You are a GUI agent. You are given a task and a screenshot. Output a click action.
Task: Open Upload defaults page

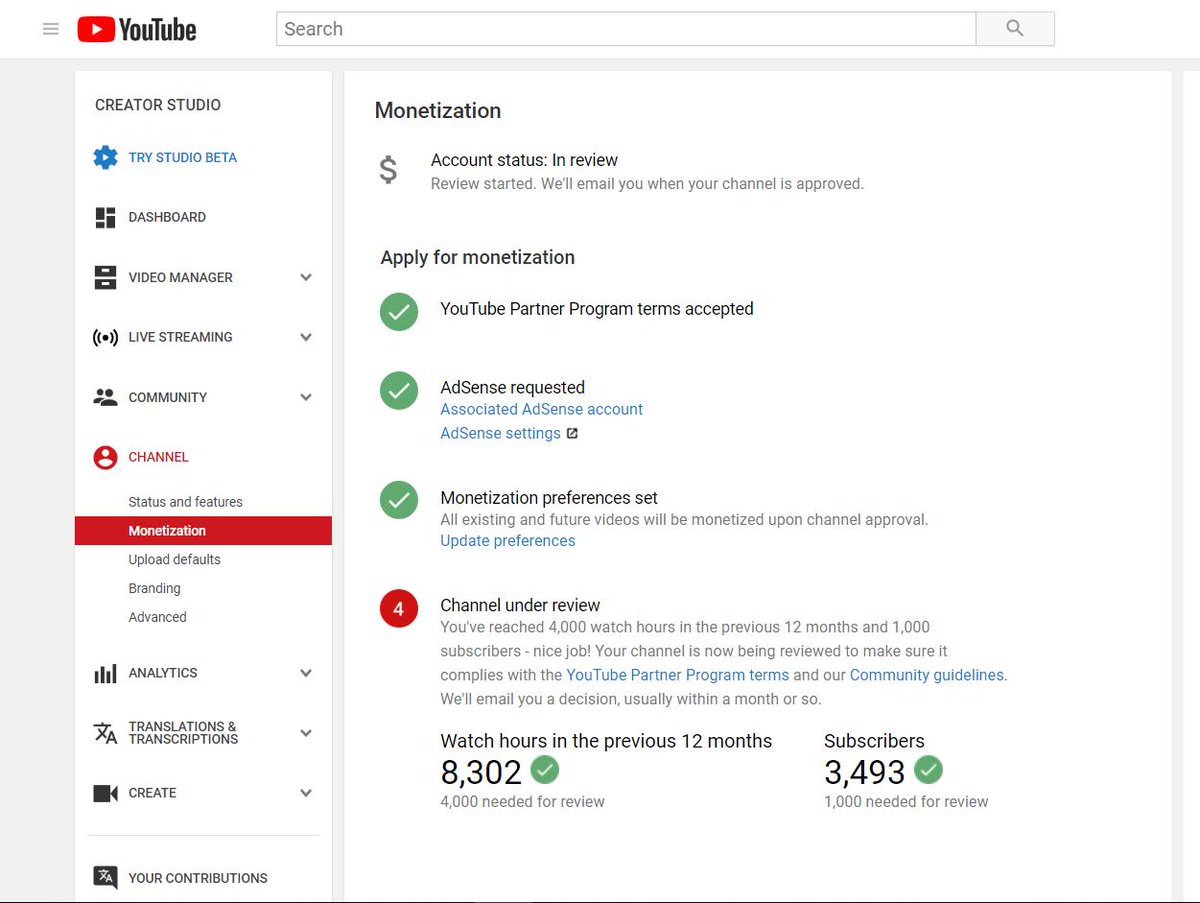click(x=174, y=560)
